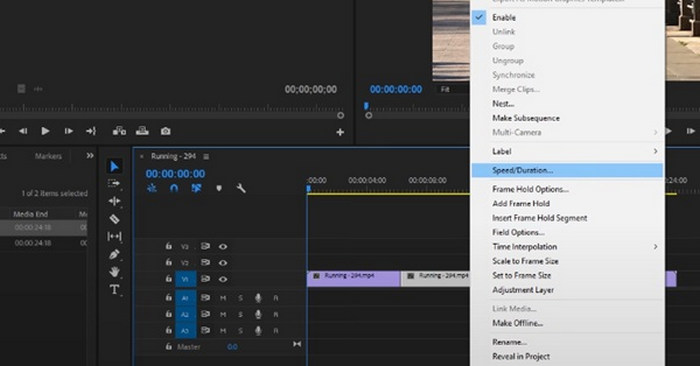Click the Master track go-to-end icon

coord(297,344)
